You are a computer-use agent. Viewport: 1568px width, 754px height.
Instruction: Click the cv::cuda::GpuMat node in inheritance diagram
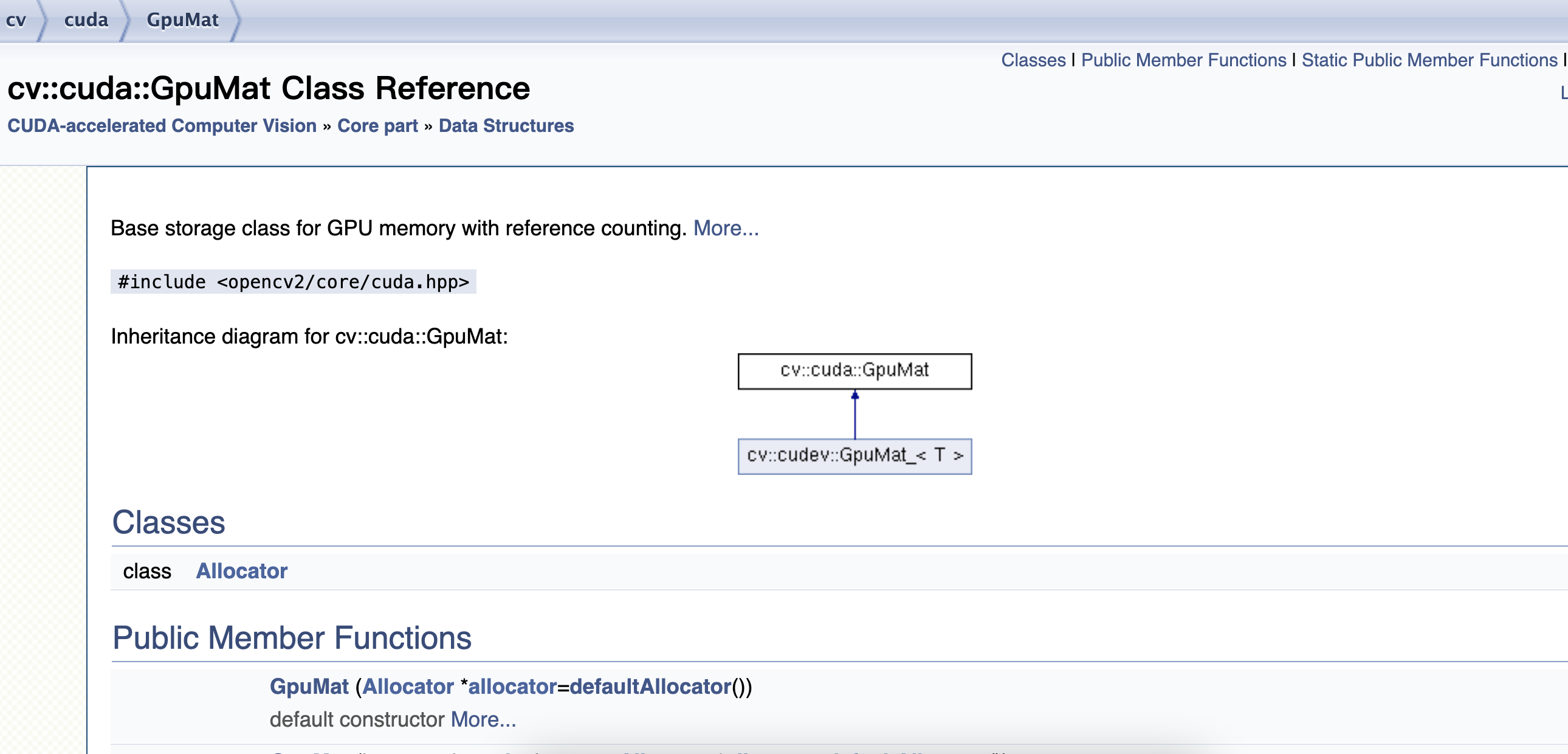(854, 370)
